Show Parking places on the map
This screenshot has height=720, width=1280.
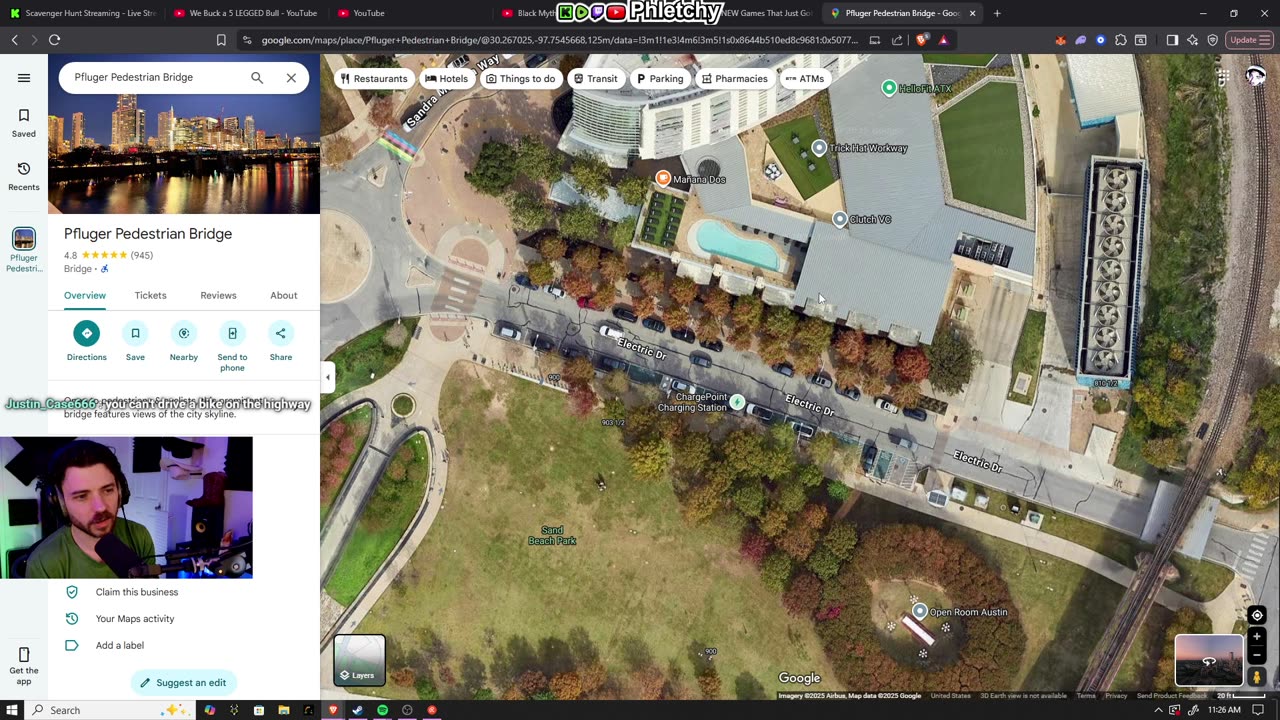[x=660, y=79]
